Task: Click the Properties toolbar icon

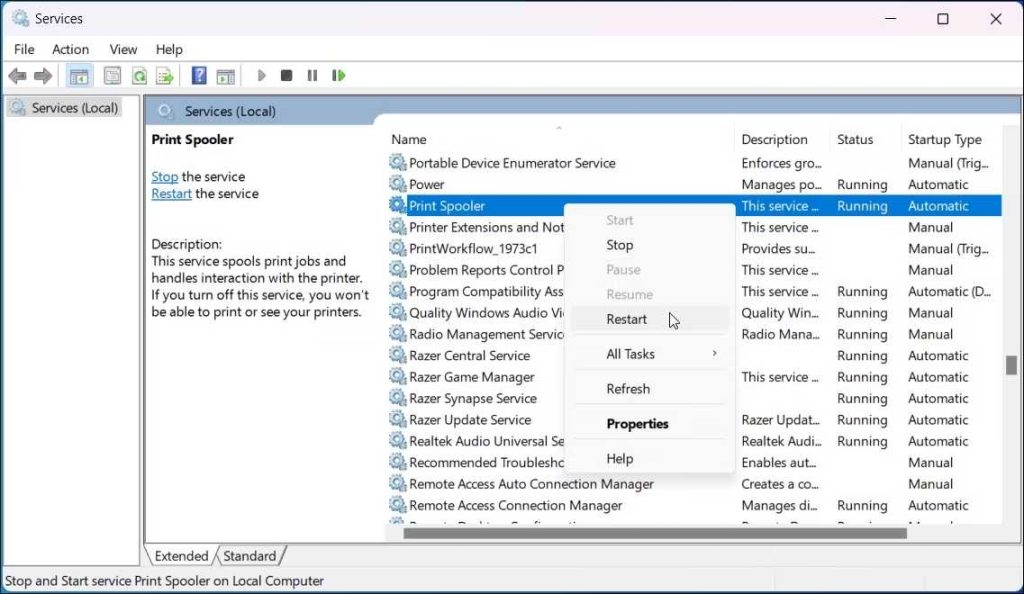Action: point(112,76)
